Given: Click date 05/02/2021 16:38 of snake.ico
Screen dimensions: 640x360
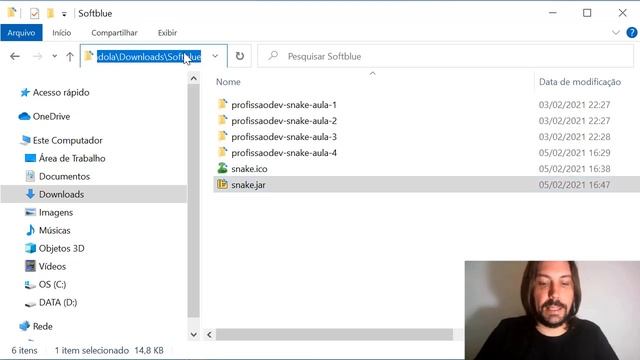Looking at the screenshot, I should coord(574,169).
